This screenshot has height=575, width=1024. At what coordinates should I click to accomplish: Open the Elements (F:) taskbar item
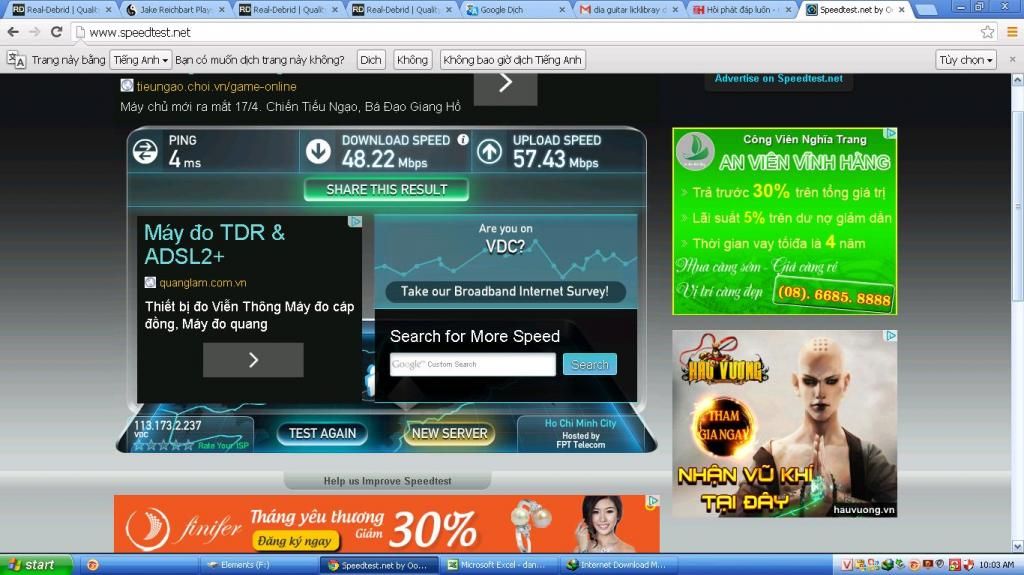[258, 565]
